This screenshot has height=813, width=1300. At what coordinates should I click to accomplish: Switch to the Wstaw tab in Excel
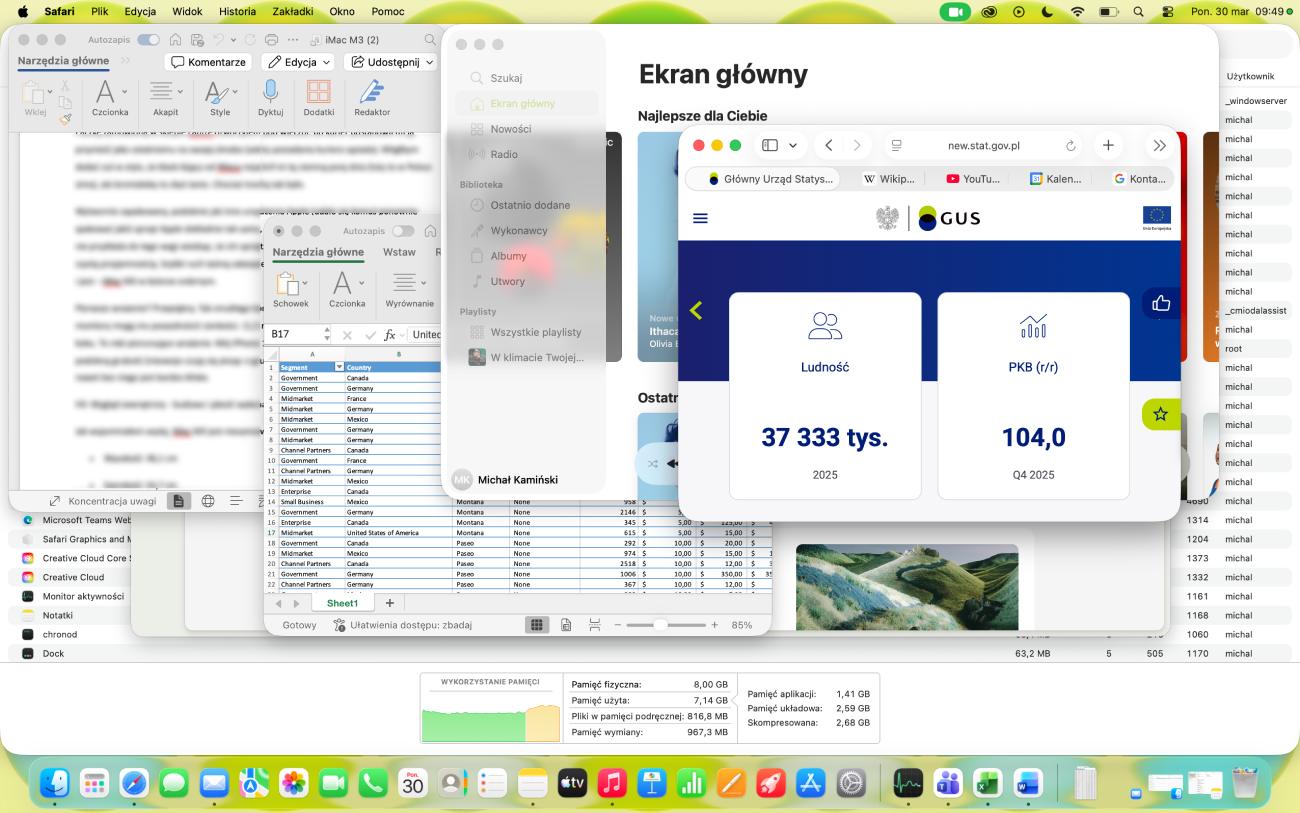point(399,252)
